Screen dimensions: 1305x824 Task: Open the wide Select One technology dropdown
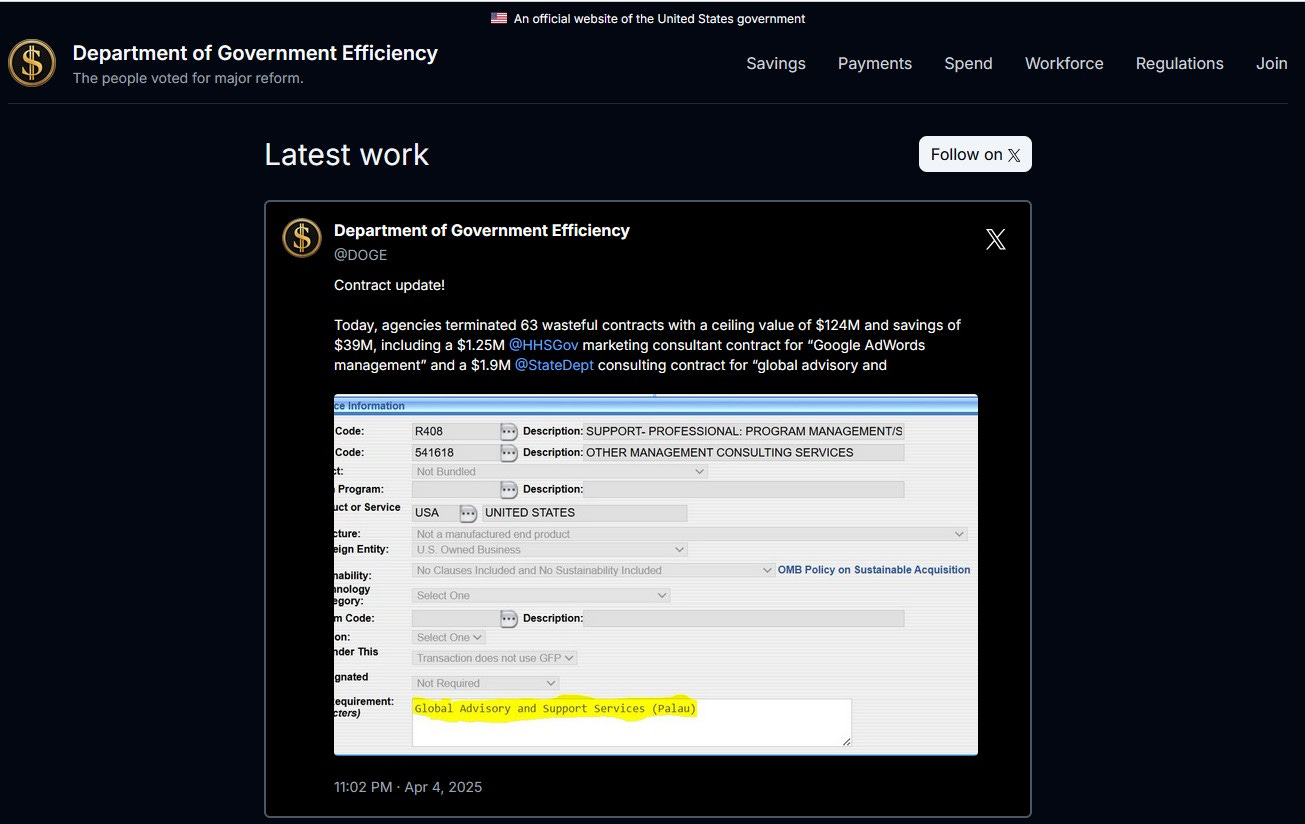click(541, 595)
